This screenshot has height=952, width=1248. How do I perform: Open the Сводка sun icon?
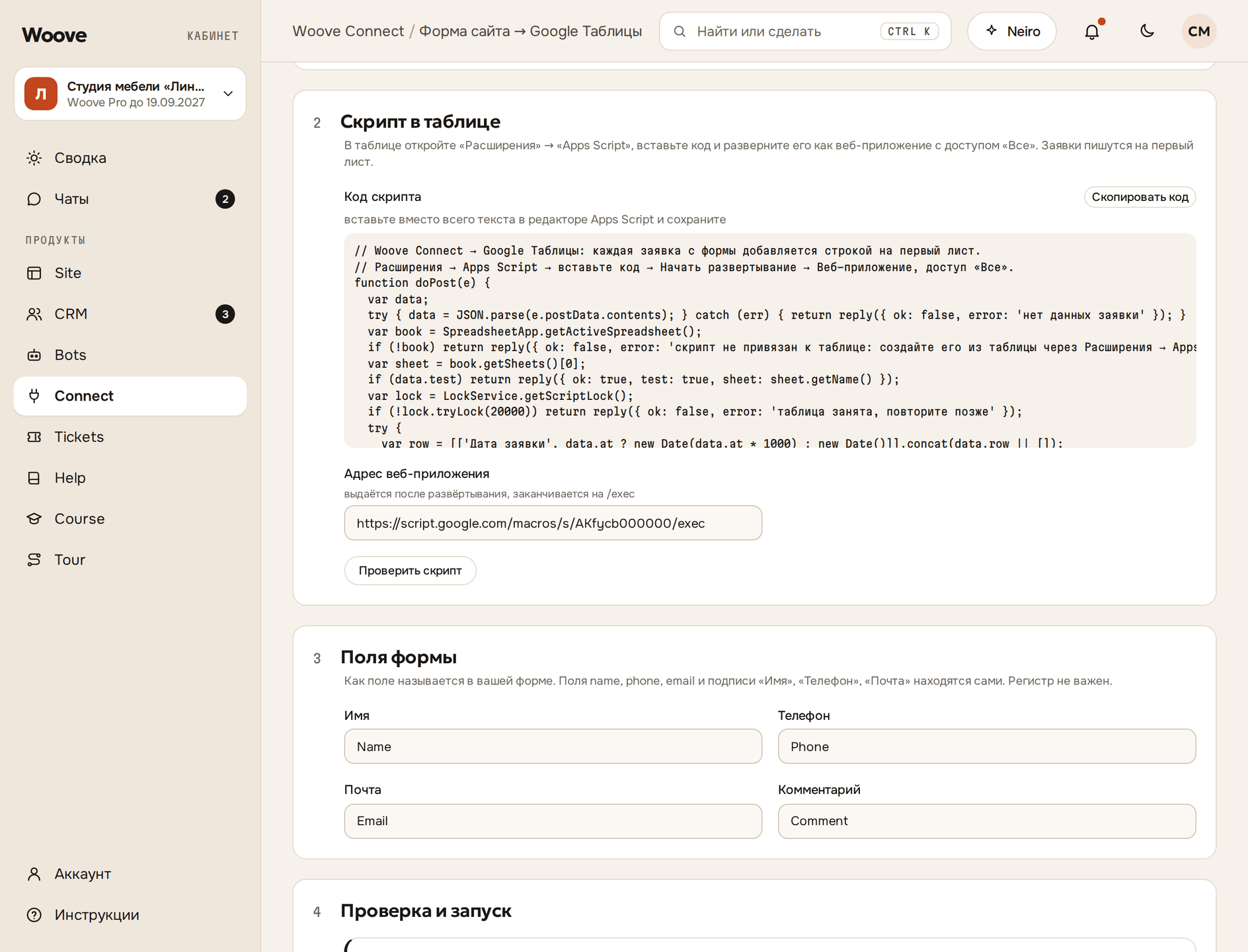[x=34, y=158]
